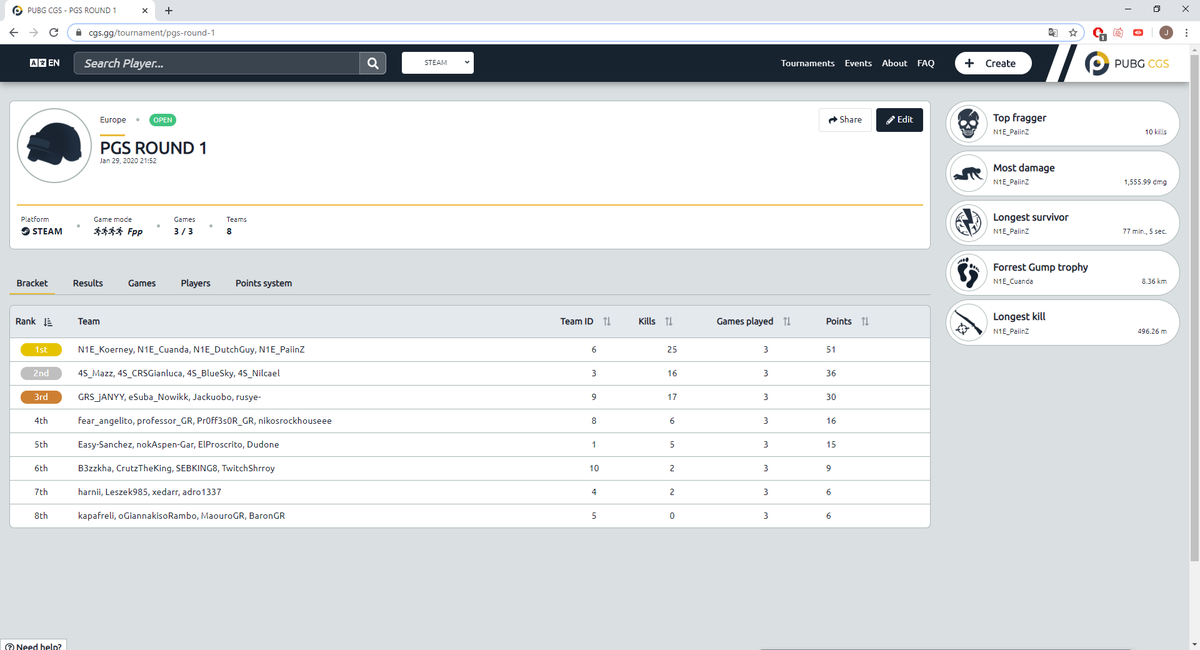Click the Longest kill sniper icon
1200x650 pixels.
pos(968,323)
